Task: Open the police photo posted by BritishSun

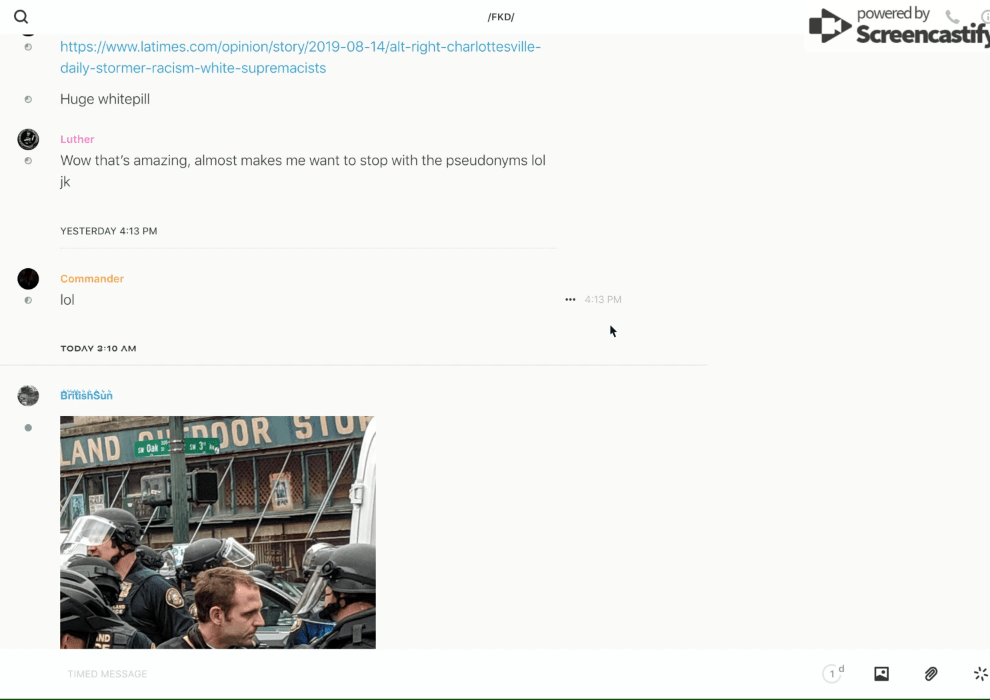Action: pos(217,532)
